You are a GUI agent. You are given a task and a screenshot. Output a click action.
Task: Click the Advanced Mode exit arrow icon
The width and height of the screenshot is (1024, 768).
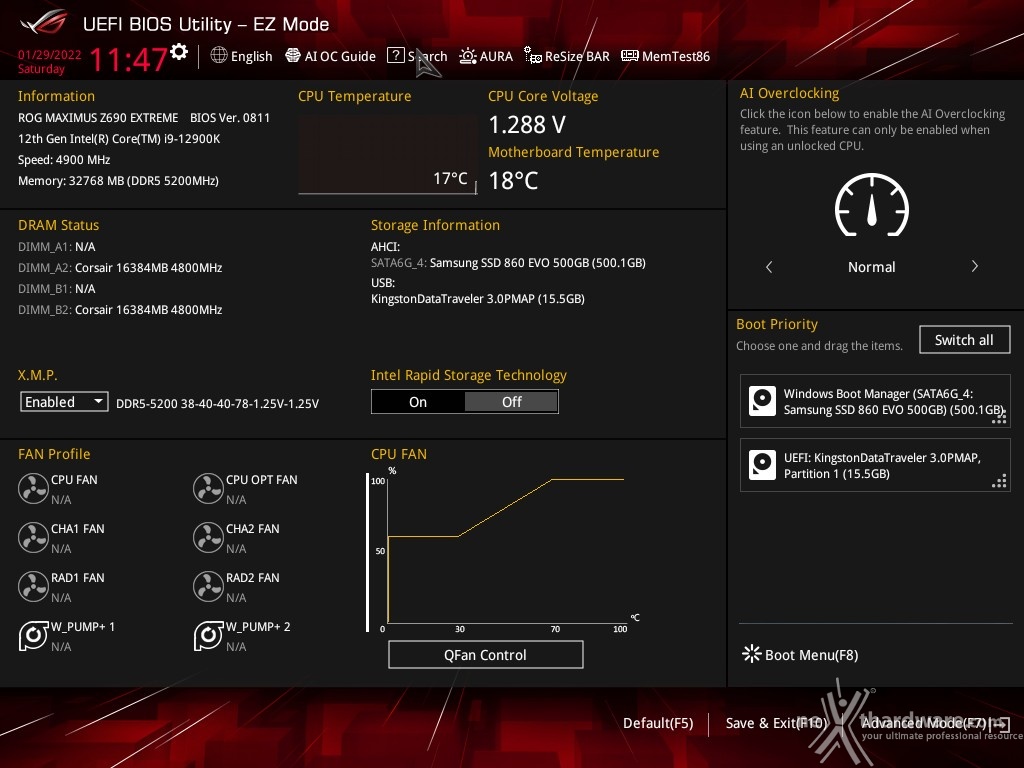click(x=1000, y=724)
